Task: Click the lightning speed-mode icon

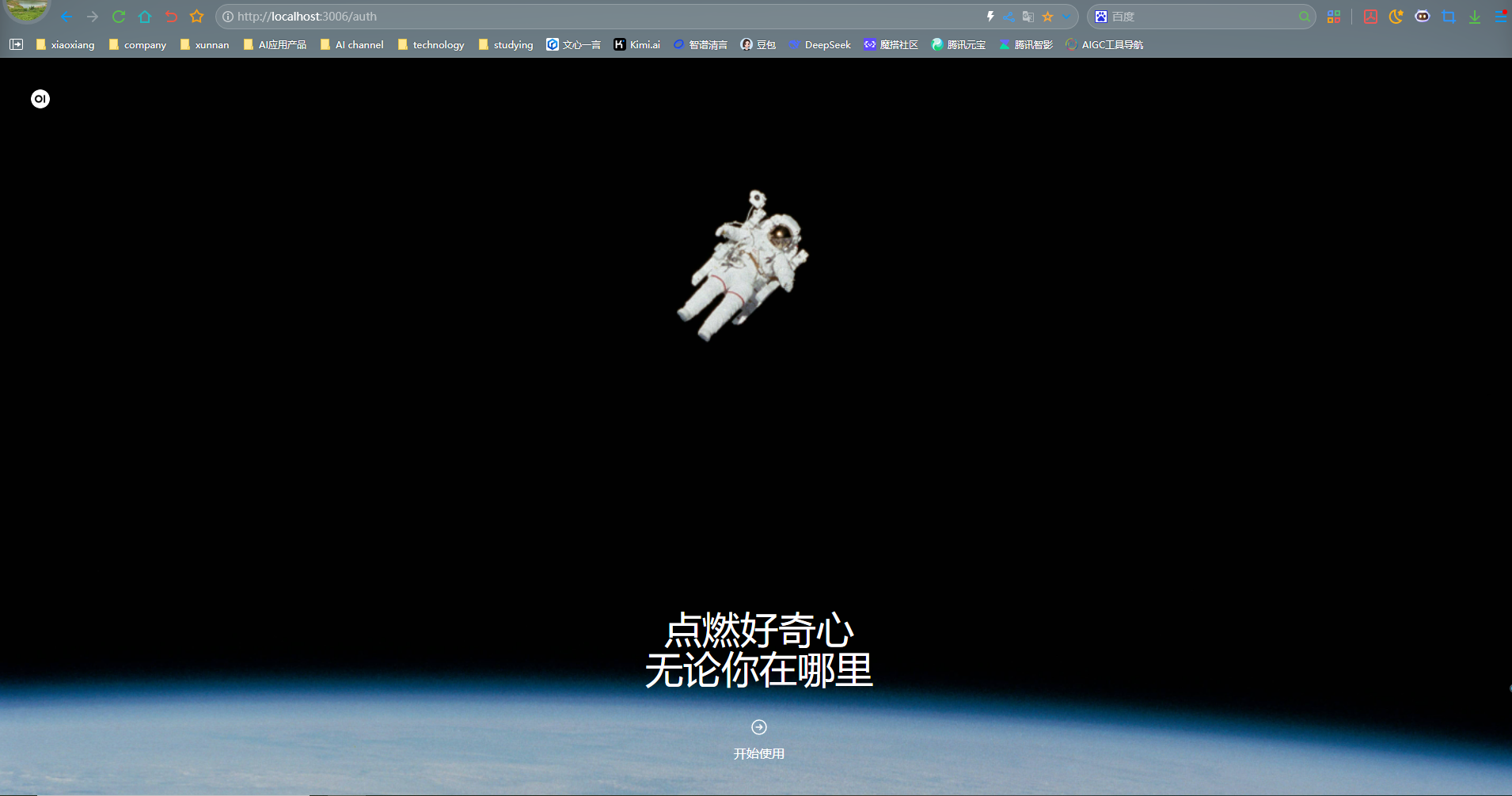Action: (990, 17)
